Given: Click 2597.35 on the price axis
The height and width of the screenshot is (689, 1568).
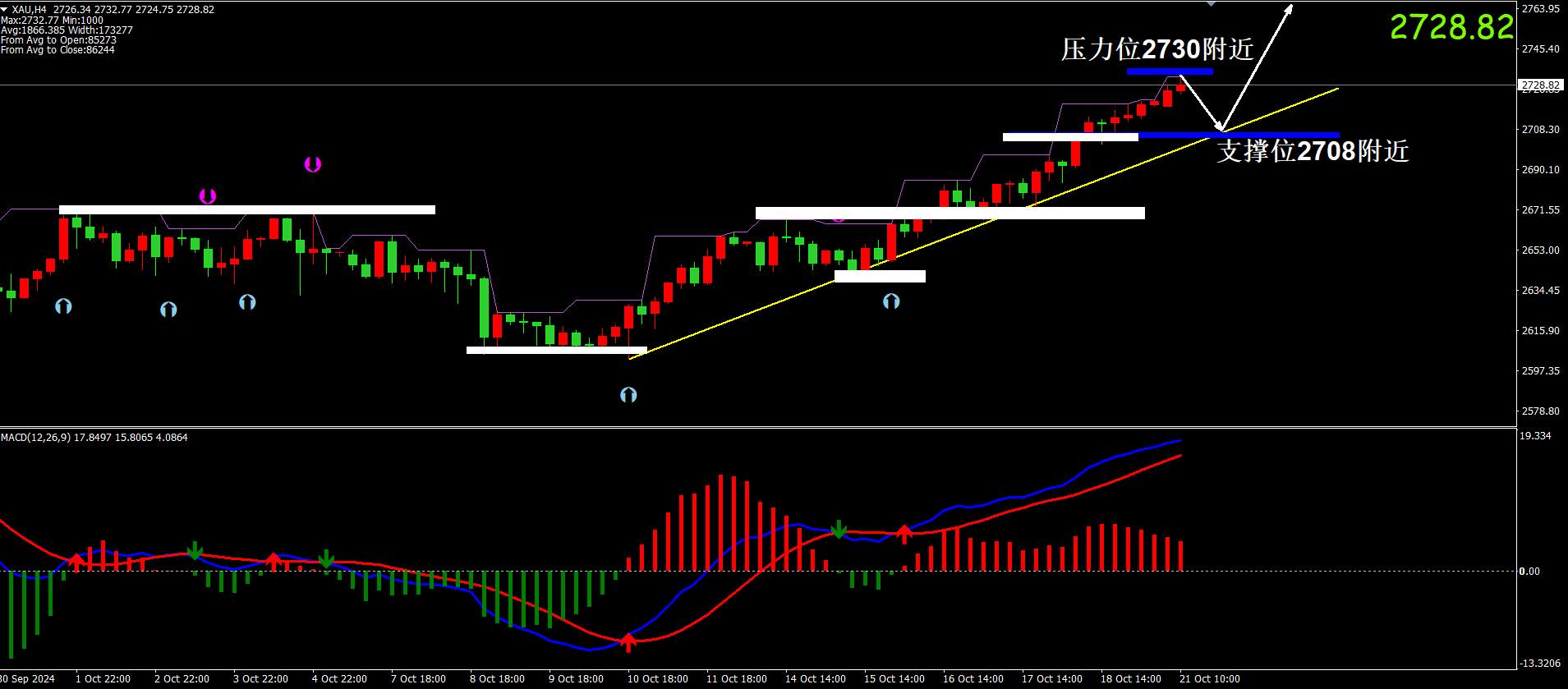Looking at the screenshot, I should [x=1540, y=371].
